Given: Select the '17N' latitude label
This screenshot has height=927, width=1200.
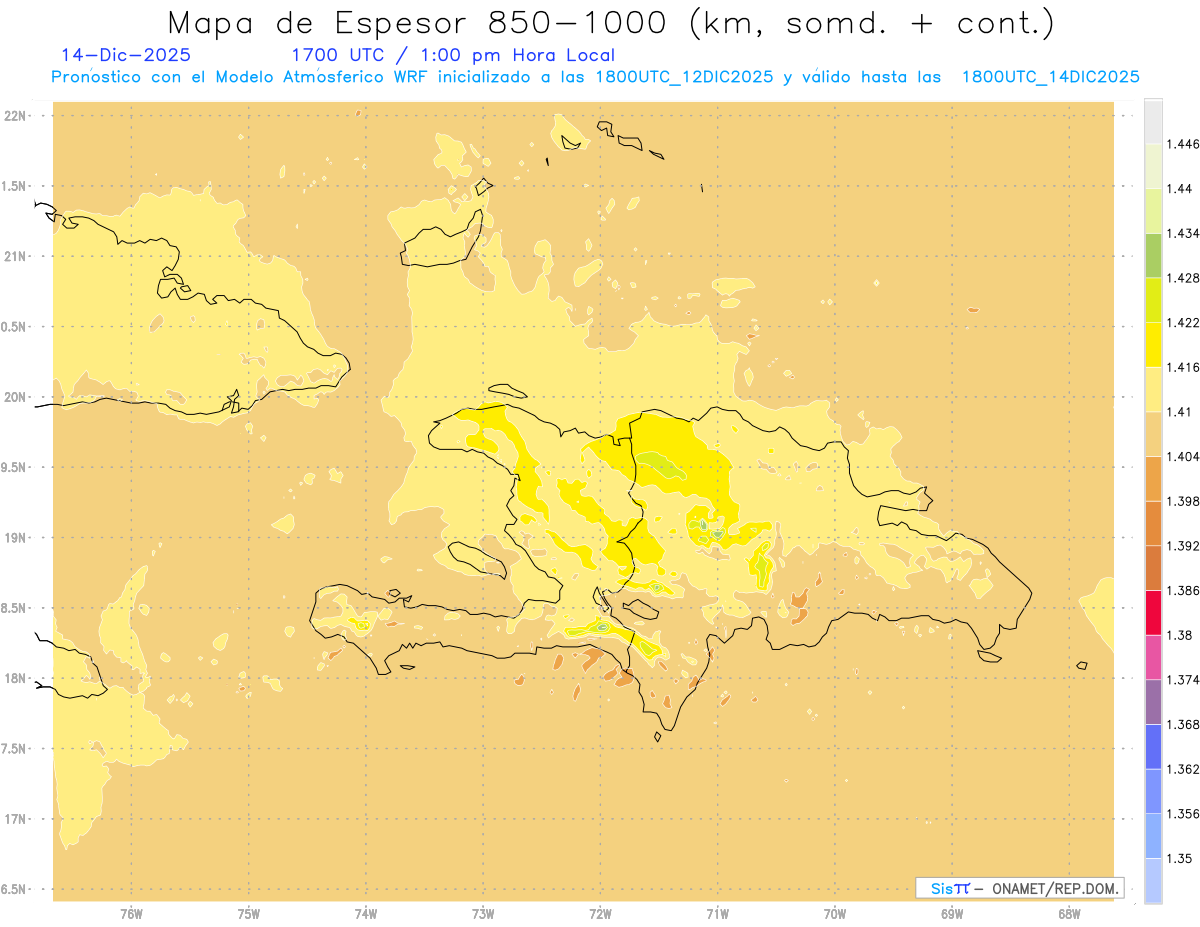Looking at the screenshot, I should pos(16,819).
